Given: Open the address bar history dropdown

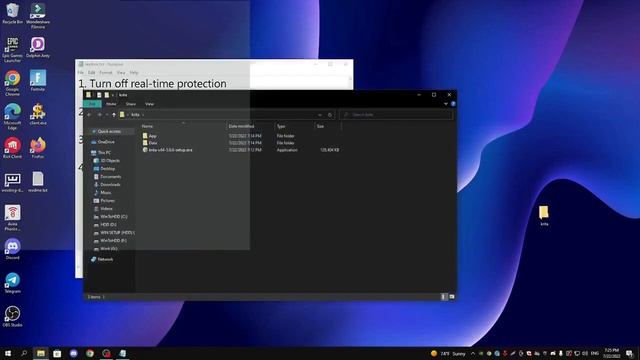Looking at the screenshot, I should coord(320,115).
